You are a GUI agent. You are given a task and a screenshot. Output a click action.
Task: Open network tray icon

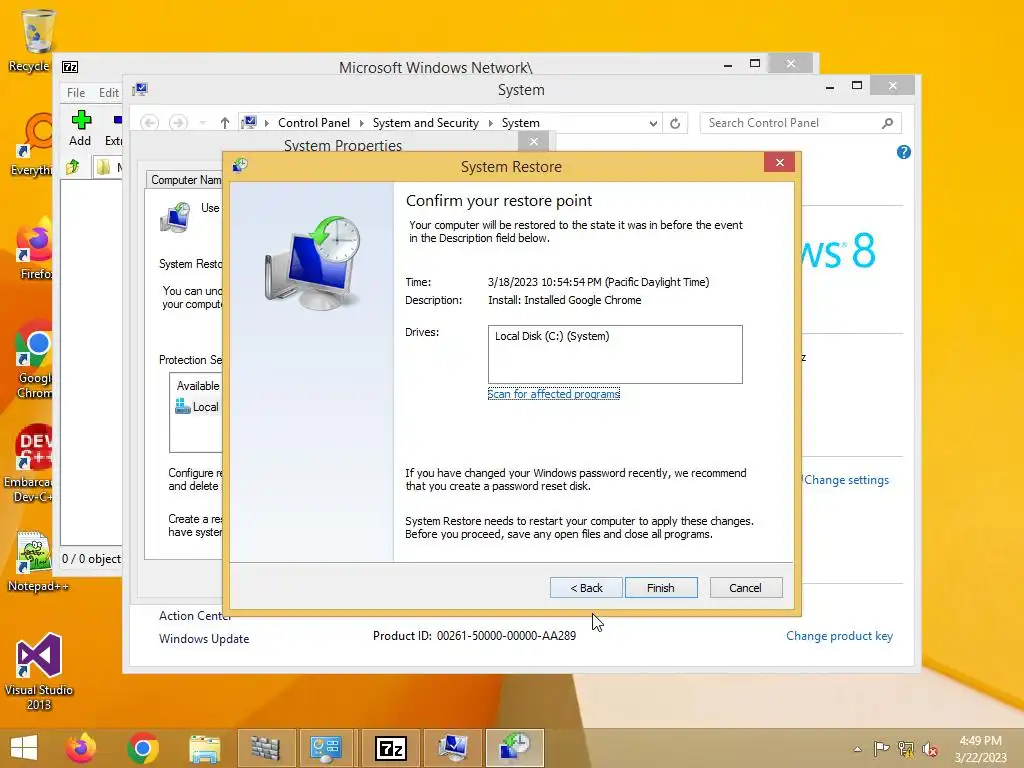tap(906, 749)
